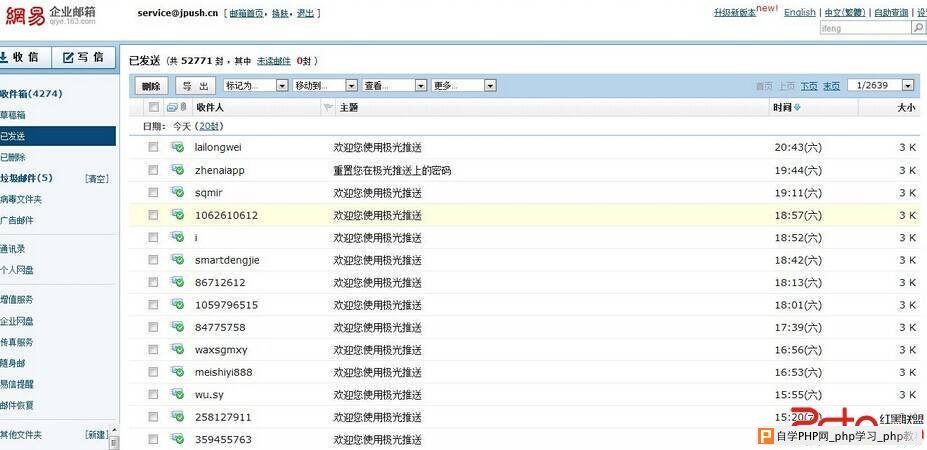Click the search magnifier icon
The image size is (927, 450).
[x=918, y=28]
